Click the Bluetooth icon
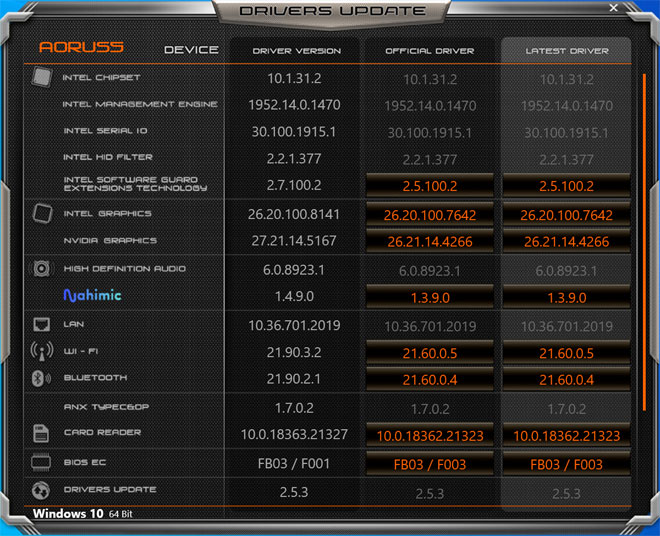 pyautogui.click(x=41, y=378)
